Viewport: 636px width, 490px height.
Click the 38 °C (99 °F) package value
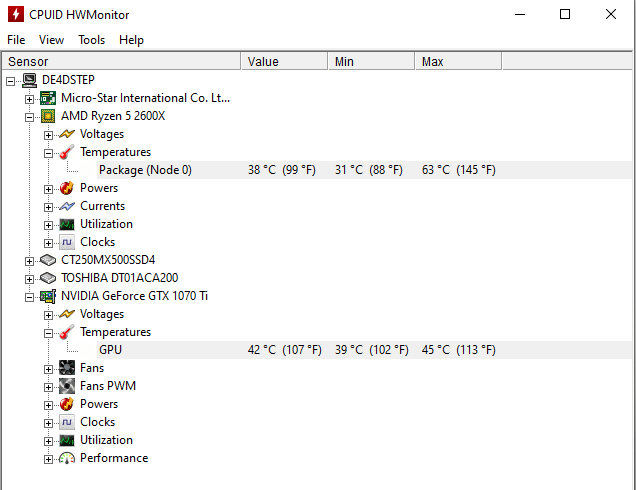[x=282, y=170]
